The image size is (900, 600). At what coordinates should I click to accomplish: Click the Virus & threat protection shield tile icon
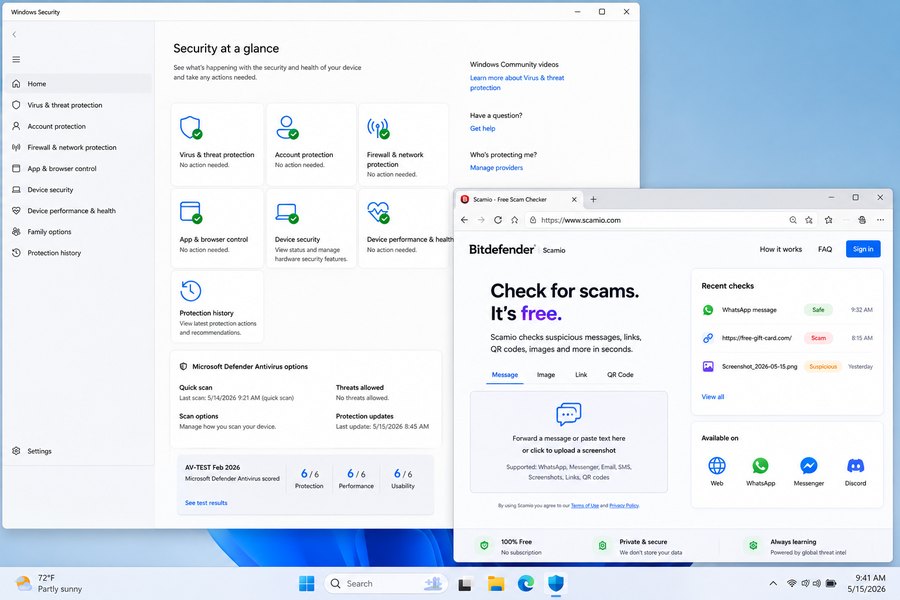pyautogui.click(x=191, y=127)
